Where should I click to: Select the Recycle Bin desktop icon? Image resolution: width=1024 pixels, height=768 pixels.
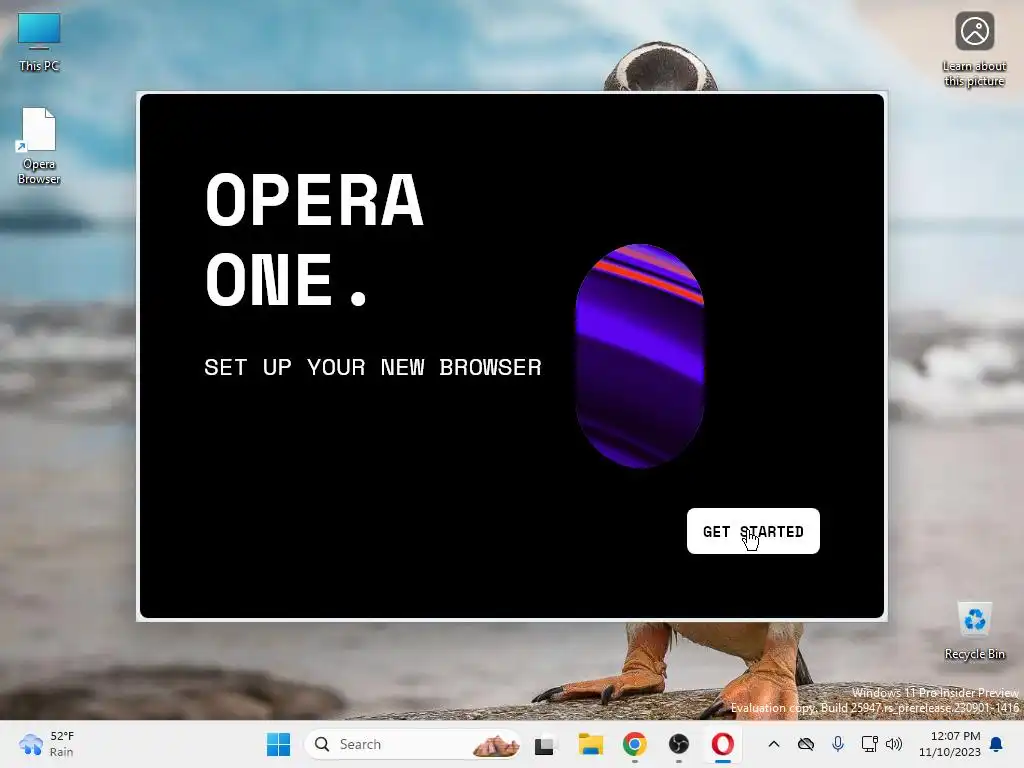click(x=974, y=631)
